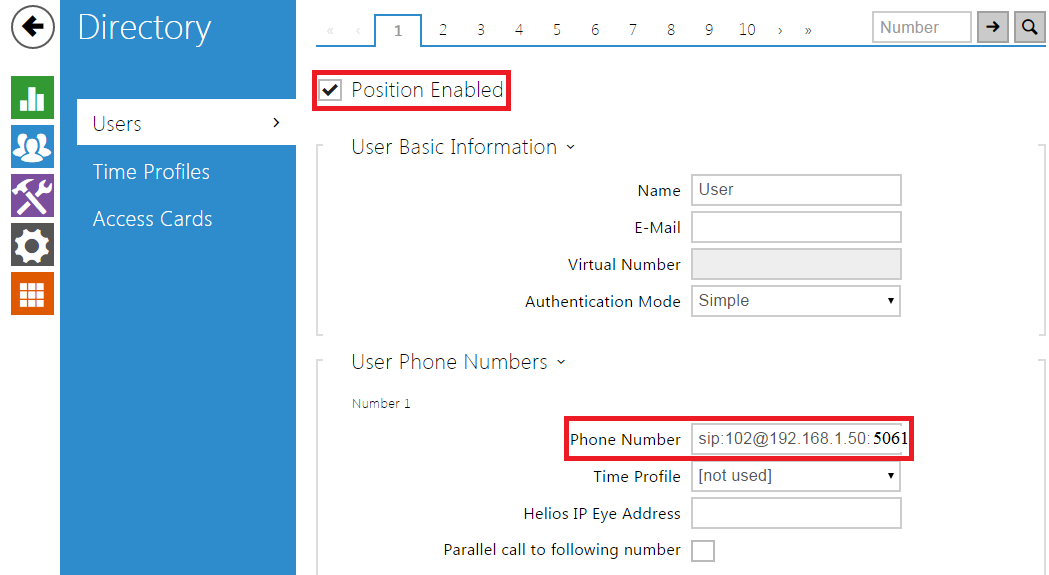Click the go-to-number arrow button
The image size is (1049, 575).
tap(992, 28)
